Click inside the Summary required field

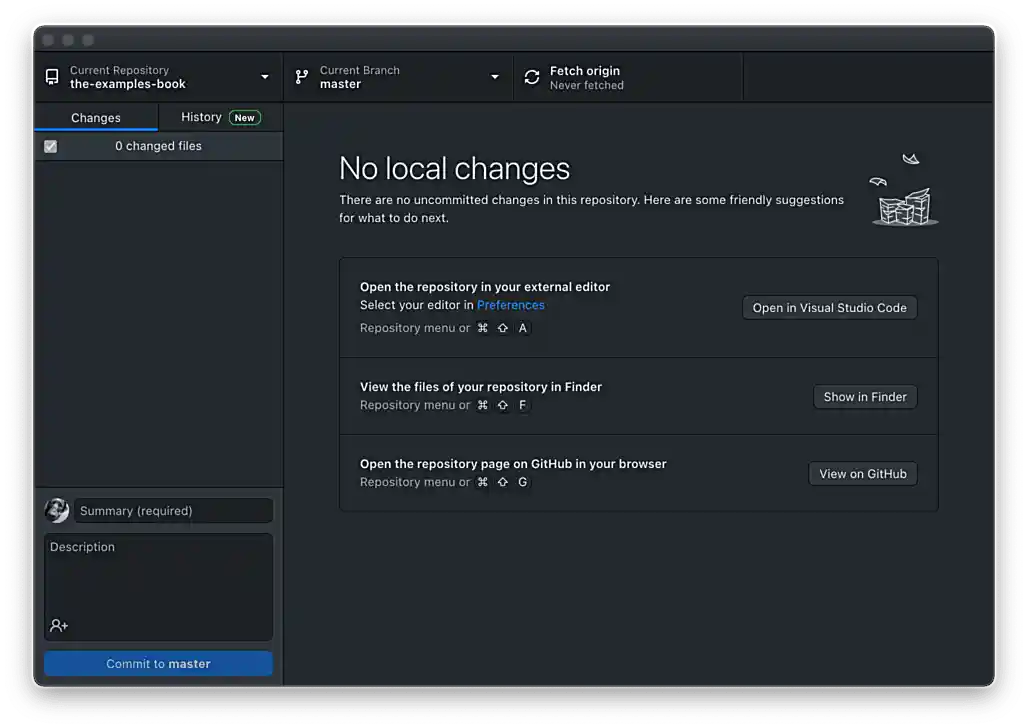pyautogui.click(x=173, y=510)
